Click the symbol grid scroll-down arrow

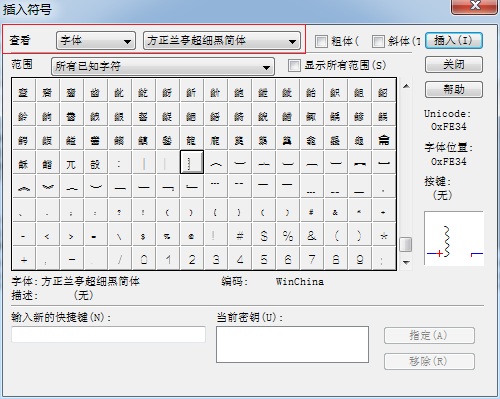click(x=406, y=263)
